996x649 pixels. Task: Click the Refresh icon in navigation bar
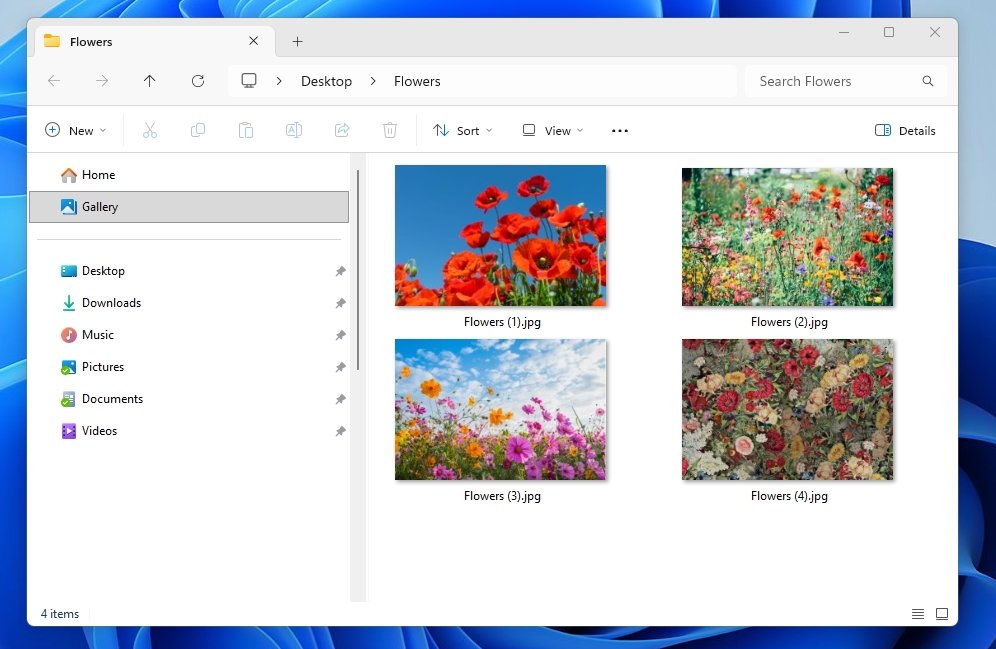pyautogui.click(x=198, y=81)
